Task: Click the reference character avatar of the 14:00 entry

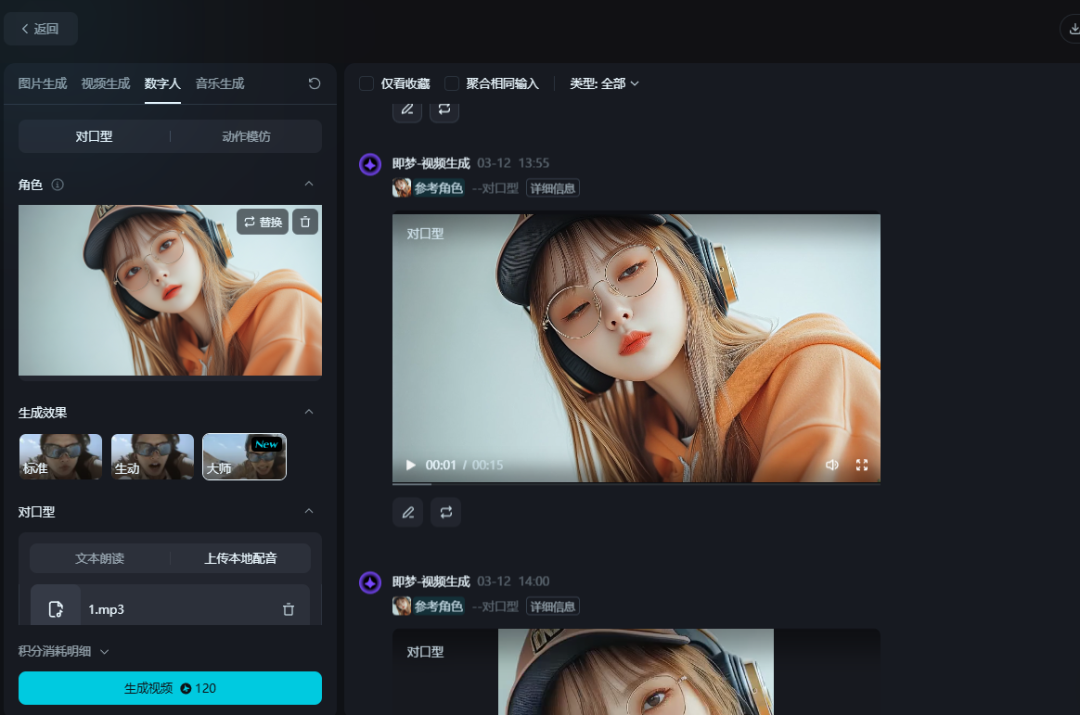Action: (402, 606)
